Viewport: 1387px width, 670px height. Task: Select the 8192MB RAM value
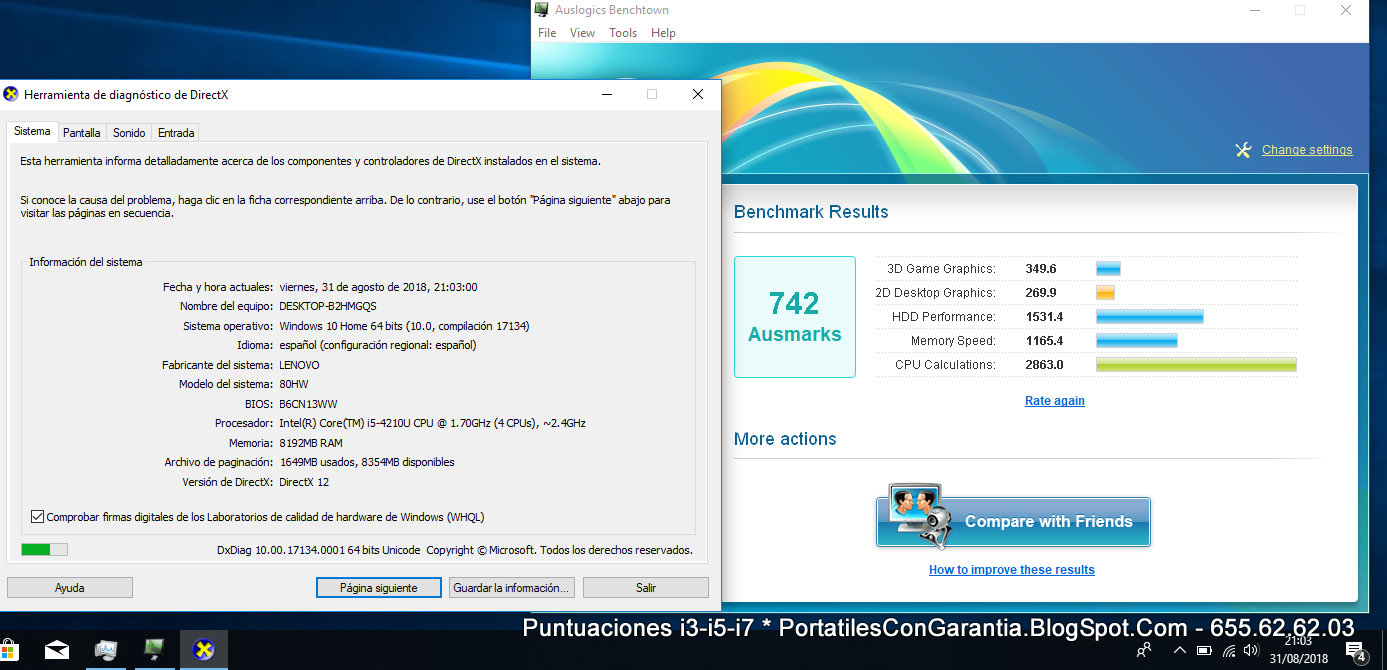click(311, 443)
